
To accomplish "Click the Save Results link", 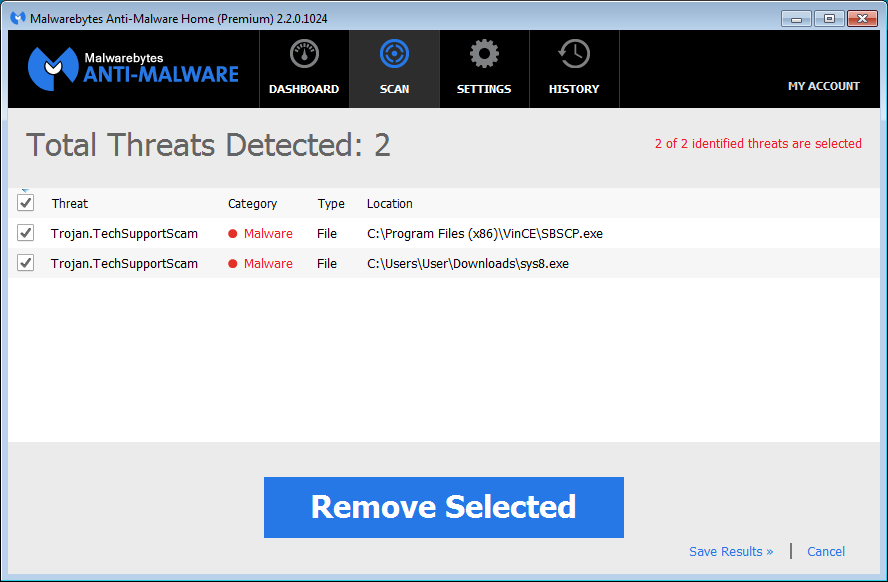I will (731, 552).
